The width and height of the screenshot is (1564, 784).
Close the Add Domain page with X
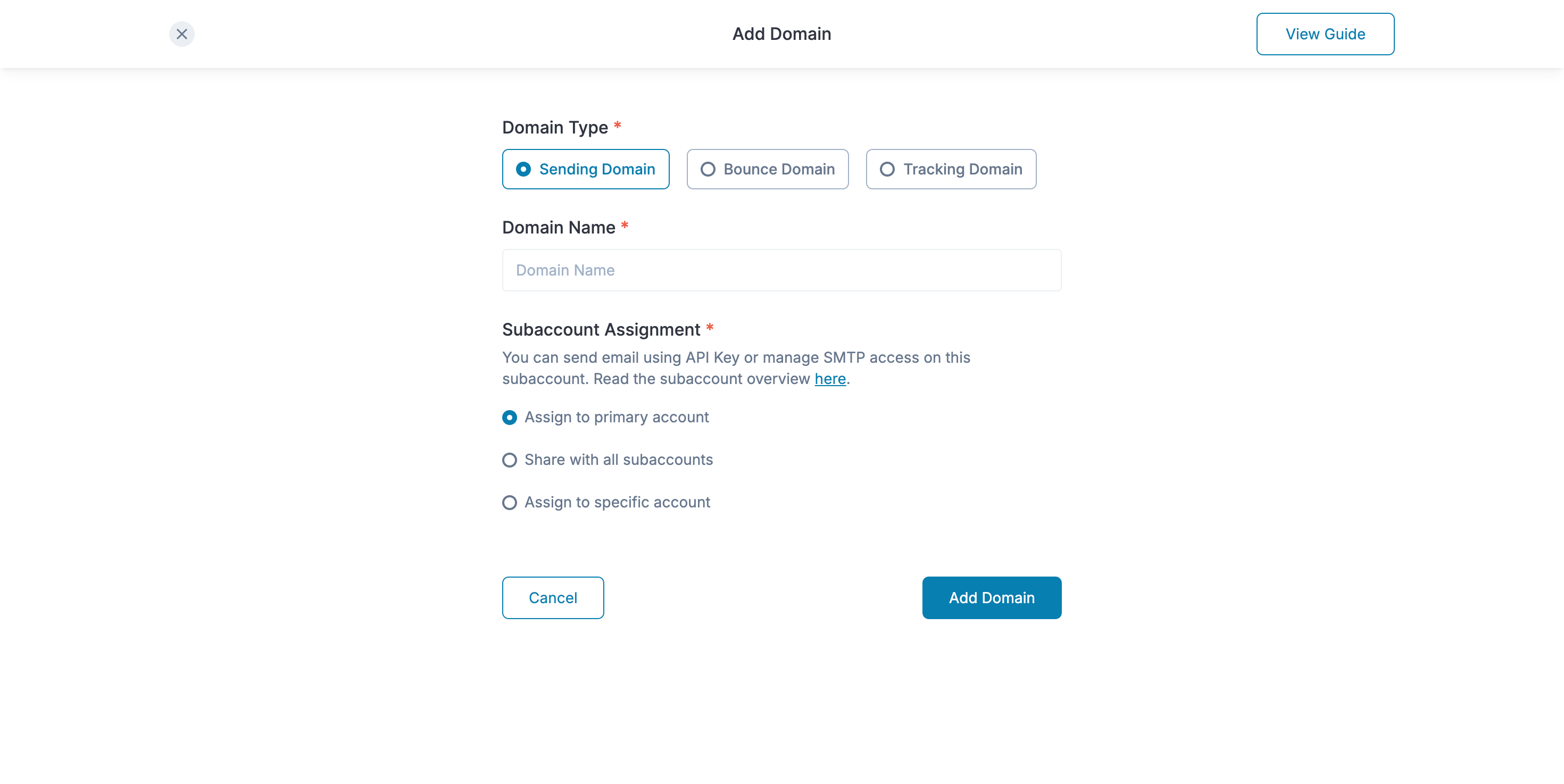pyautogui.click(x=181, y=34)
